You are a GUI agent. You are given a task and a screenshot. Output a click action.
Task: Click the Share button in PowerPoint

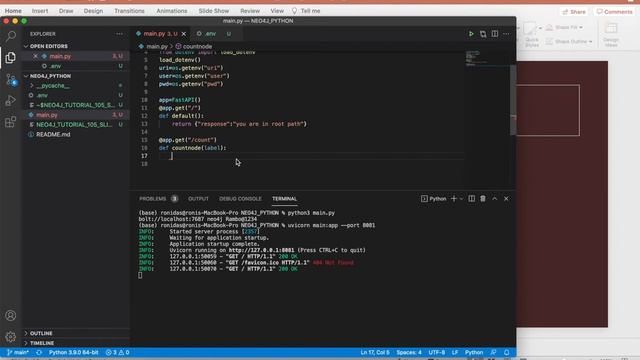pyautogui.click(x=574, y=12)
